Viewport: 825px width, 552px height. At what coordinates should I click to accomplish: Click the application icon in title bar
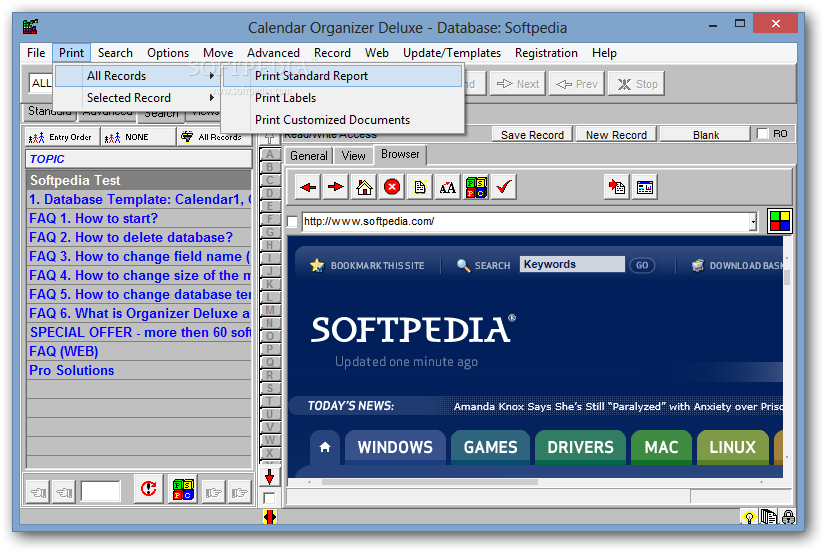click(x=31, y=26)
